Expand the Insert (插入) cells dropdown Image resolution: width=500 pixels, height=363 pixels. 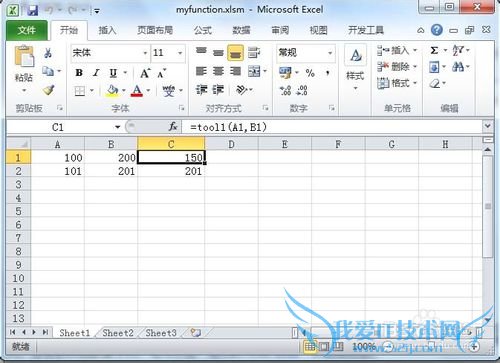415,50
